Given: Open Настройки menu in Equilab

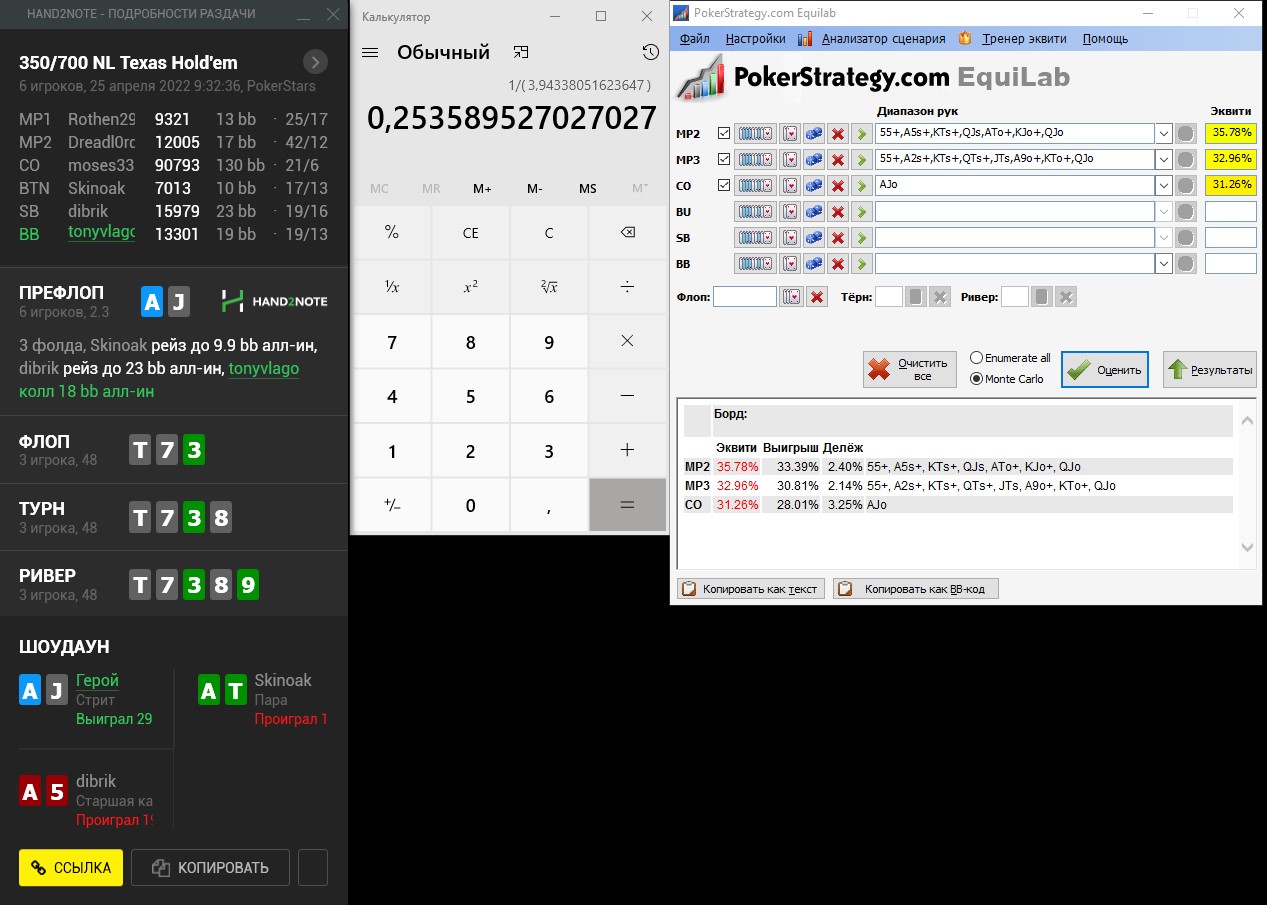Looking at the screenshot, I should 755,39.
